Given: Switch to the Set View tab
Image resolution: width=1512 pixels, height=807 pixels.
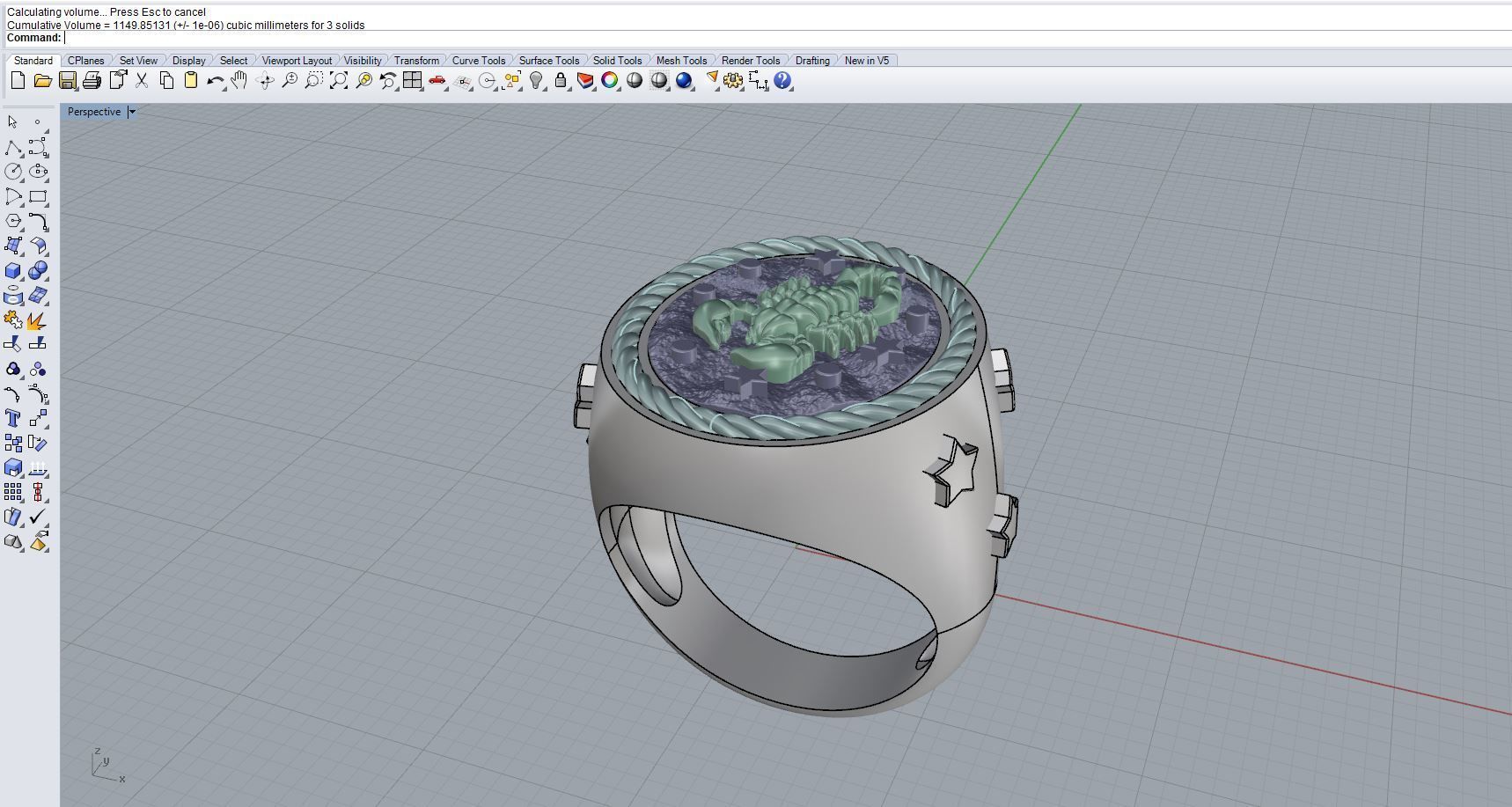Looking at the screenshot, I should [x=138, y=61].
